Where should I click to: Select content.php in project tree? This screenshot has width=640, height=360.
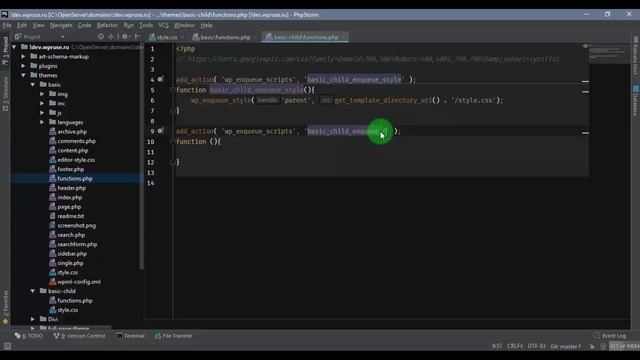coord(73,151)
